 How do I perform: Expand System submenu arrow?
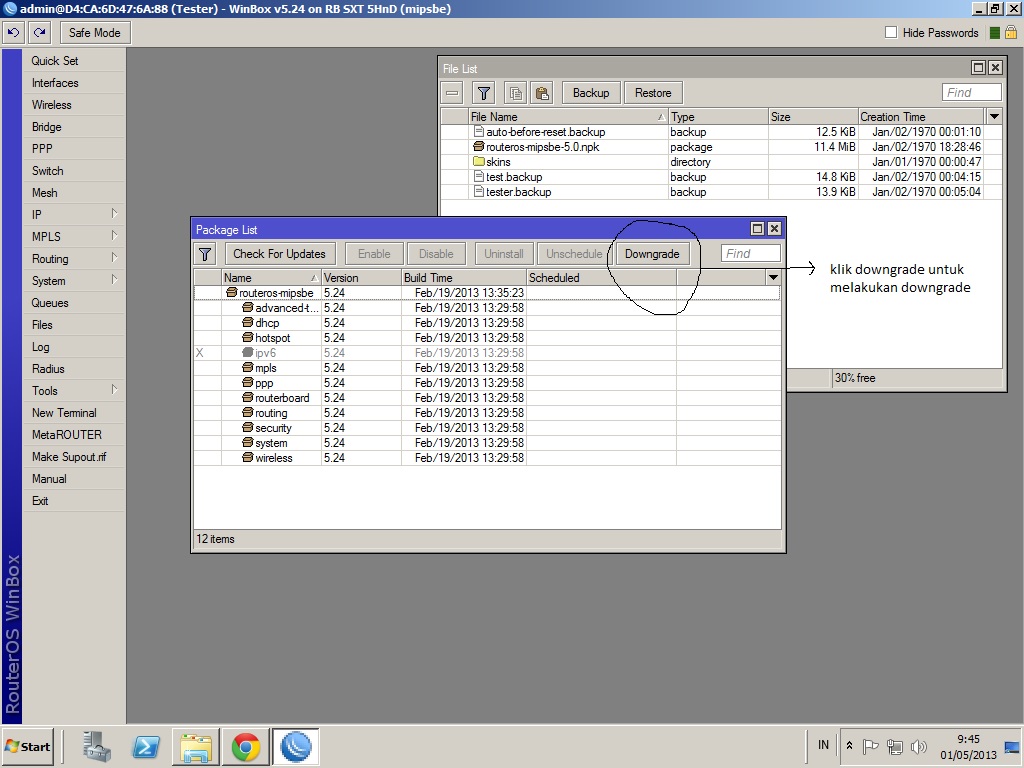(x=114, y=280)
